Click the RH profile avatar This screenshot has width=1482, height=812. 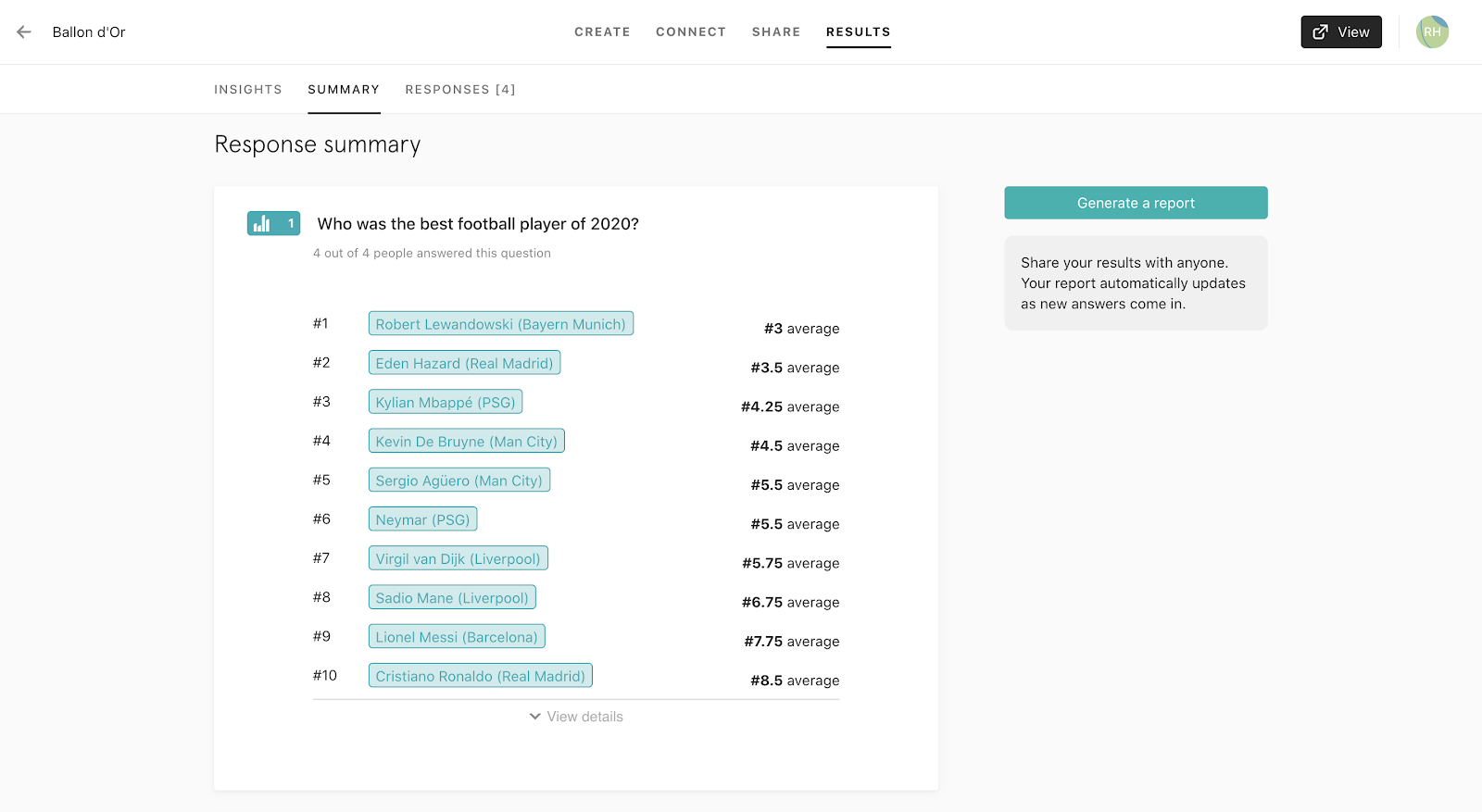click(x=1432, y=31)
